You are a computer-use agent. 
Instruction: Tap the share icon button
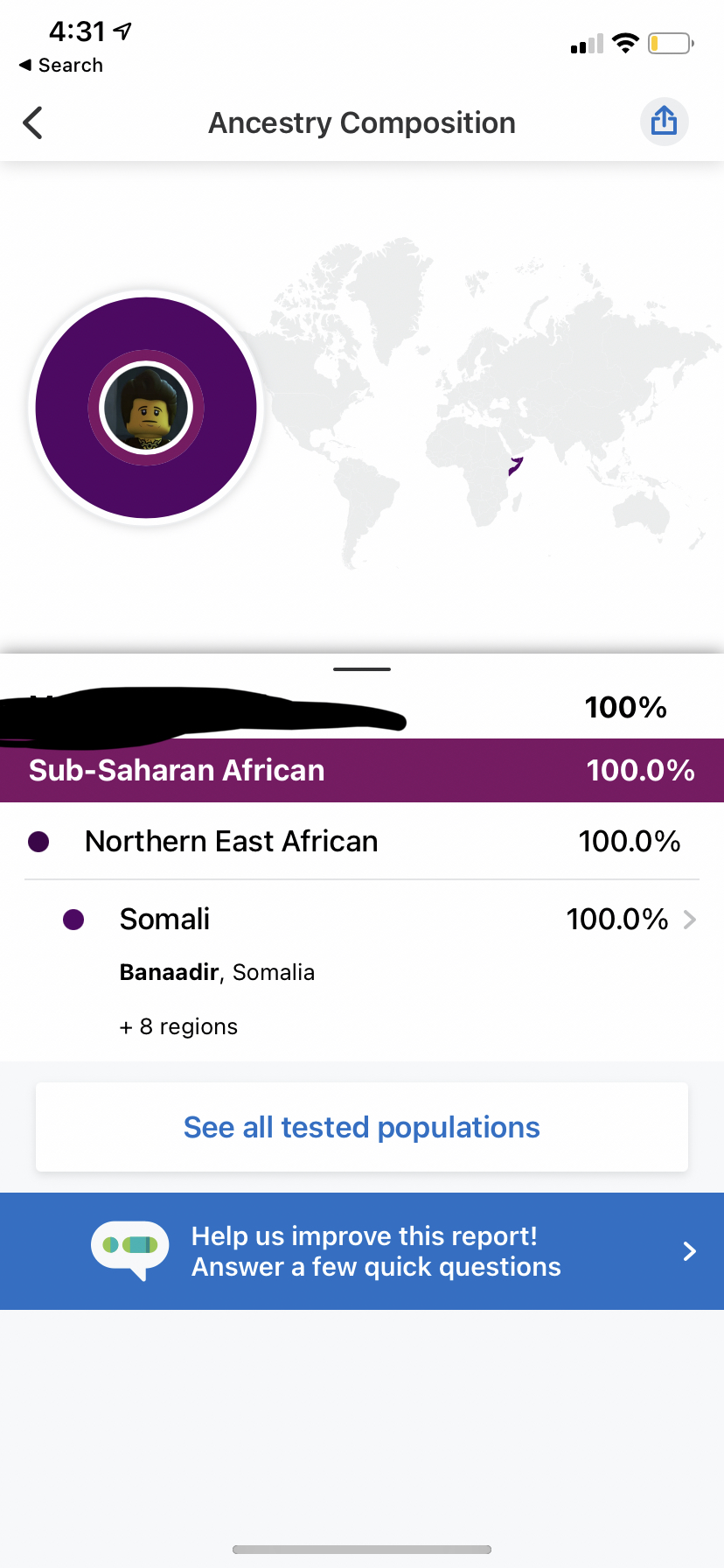[x=665, y=122]
